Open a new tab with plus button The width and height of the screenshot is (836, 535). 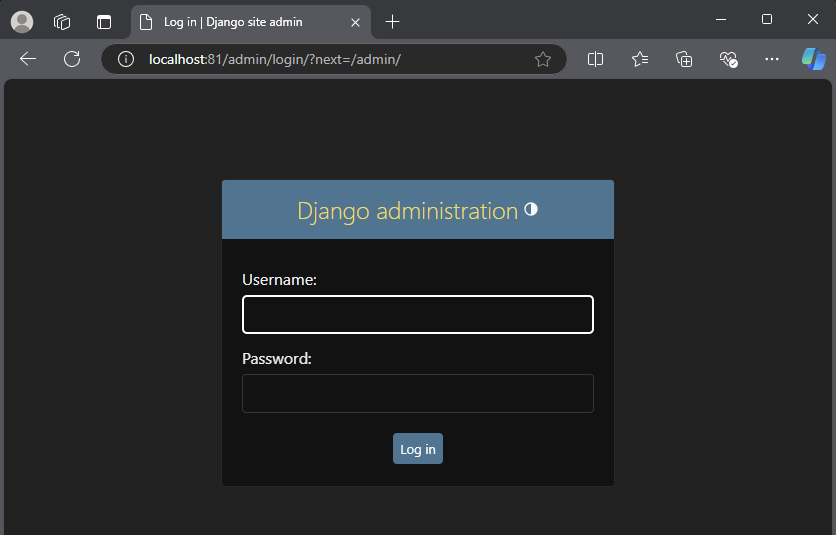coord(392,22)
